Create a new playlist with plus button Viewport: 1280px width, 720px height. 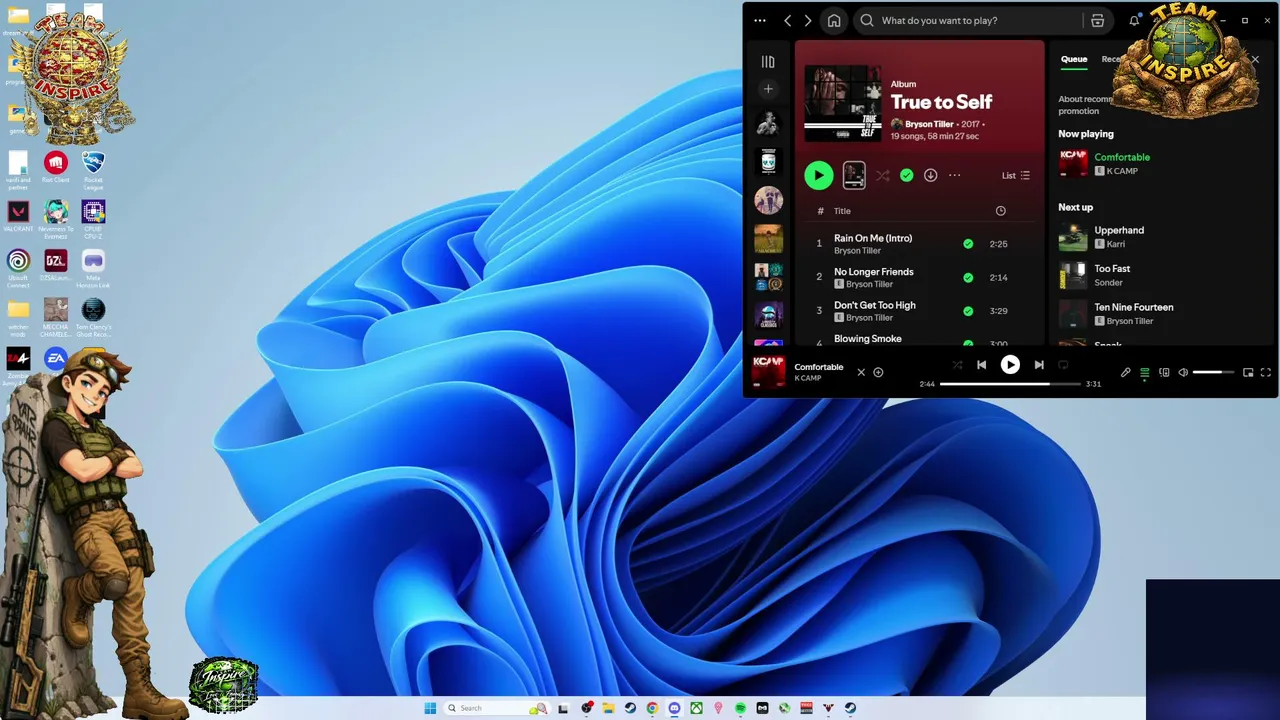(x=768, y=89)
